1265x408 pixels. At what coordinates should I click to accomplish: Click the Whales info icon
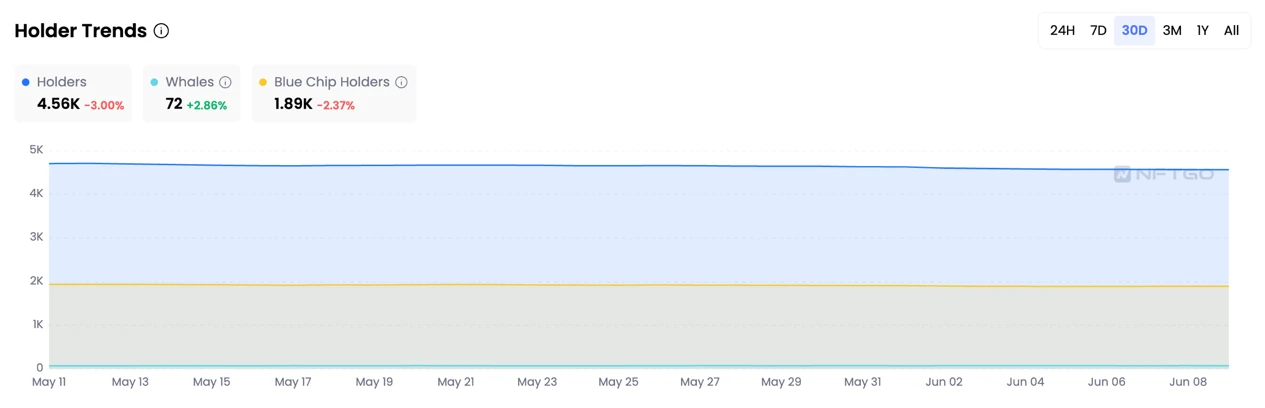pyautogui.click(x=225, y=82)
